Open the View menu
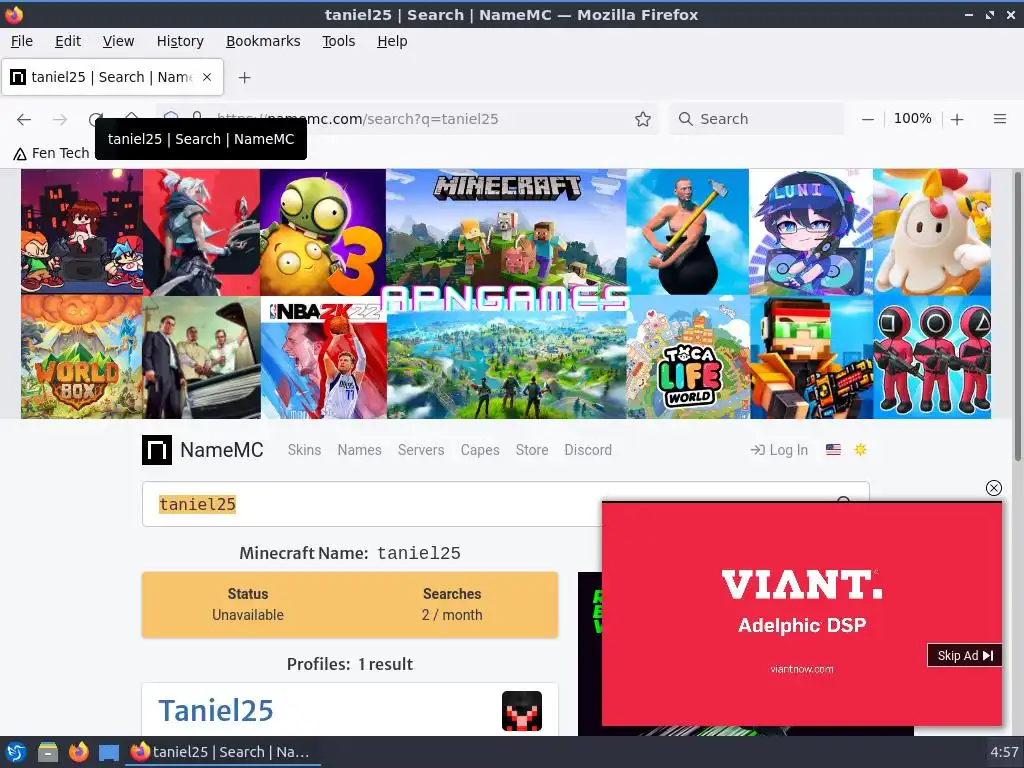This screenshot has height=768, width=1024. (x=118, y=41)
